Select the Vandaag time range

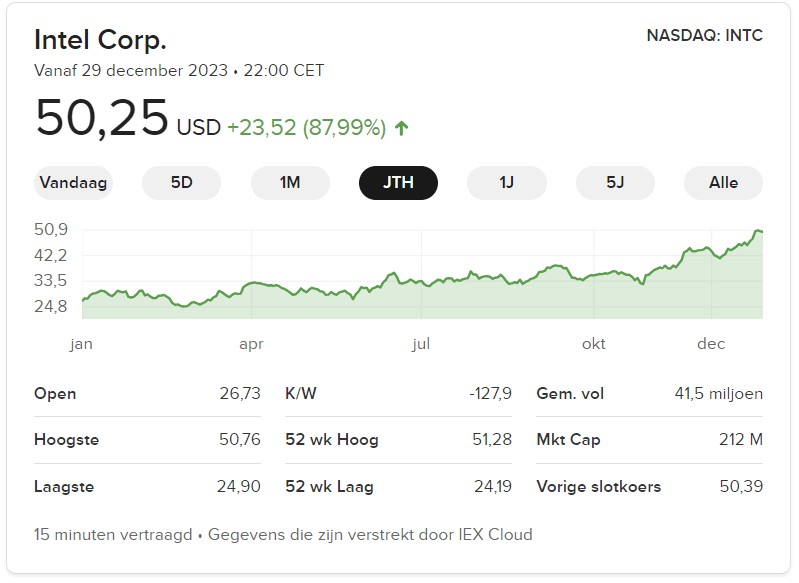pos(73,183)
